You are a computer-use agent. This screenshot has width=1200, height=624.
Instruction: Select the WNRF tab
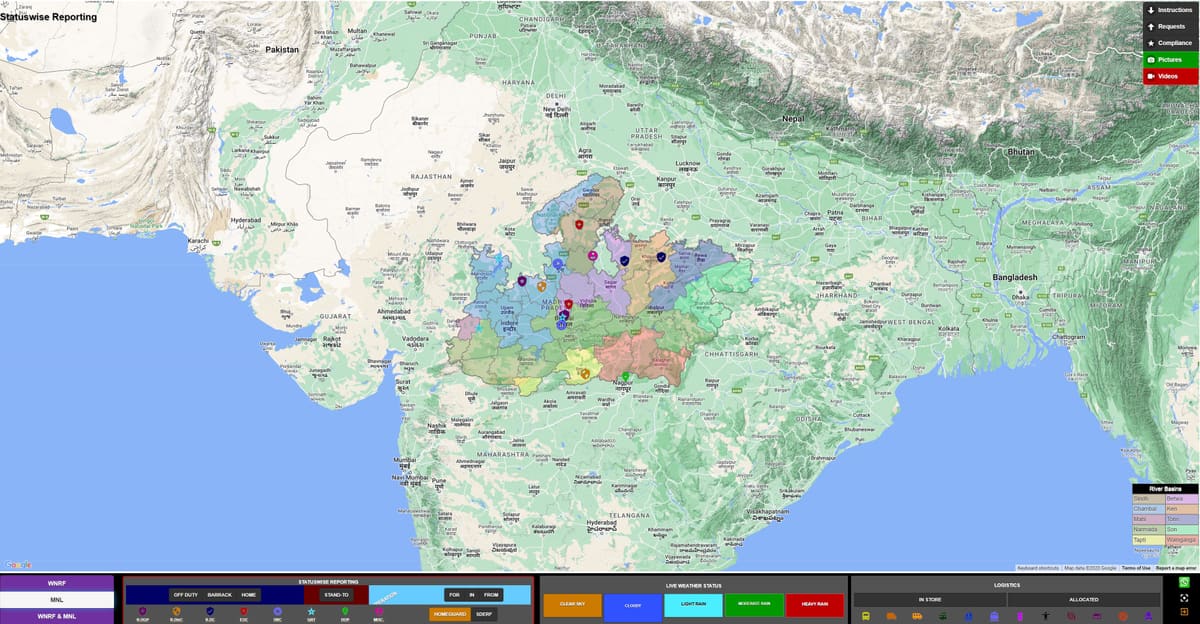click(57, 583)
